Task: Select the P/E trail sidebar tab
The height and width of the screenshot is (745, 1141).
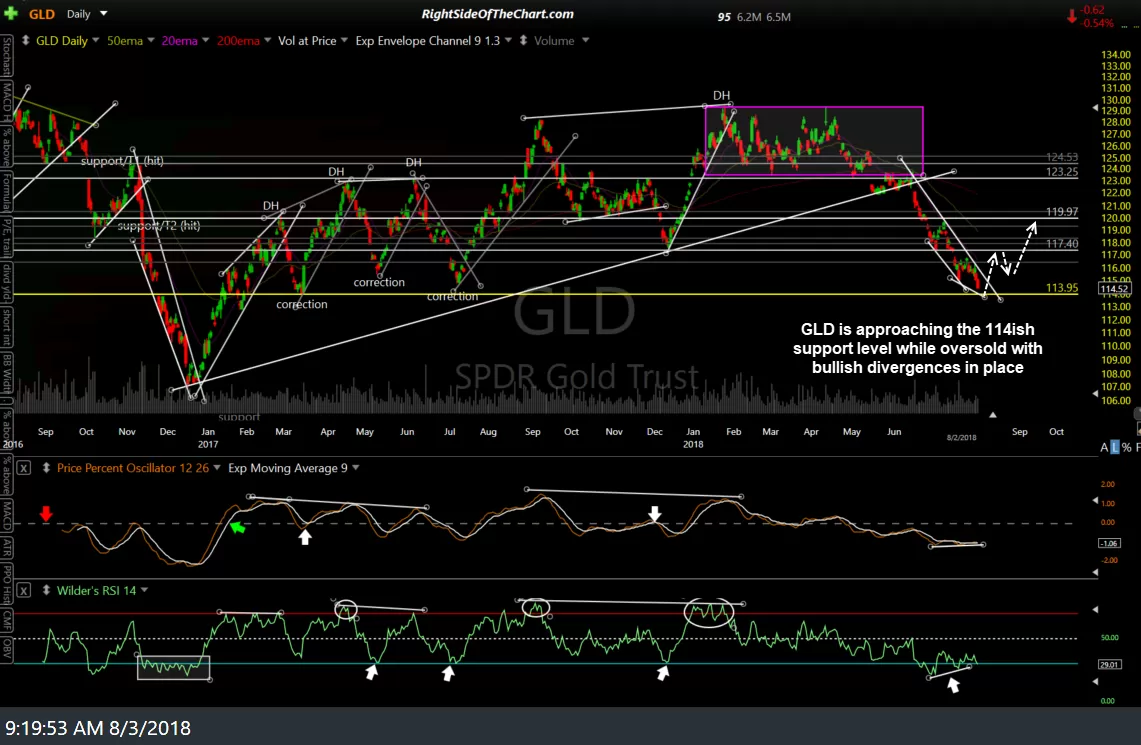Action: click(x=7, y=238)
